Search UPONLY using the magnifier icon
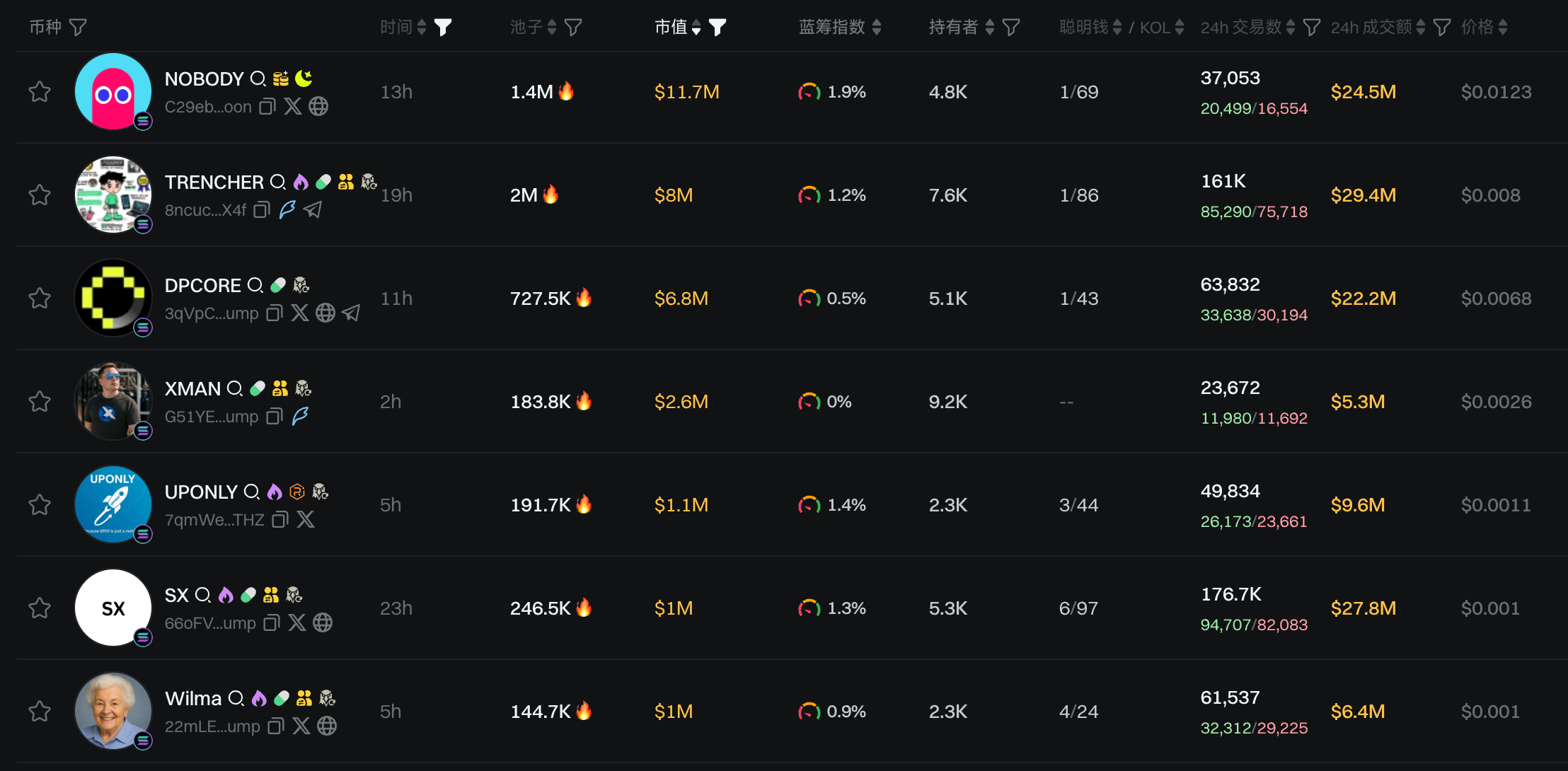Screen dimensions: 1568x771 tap(252, 492)
